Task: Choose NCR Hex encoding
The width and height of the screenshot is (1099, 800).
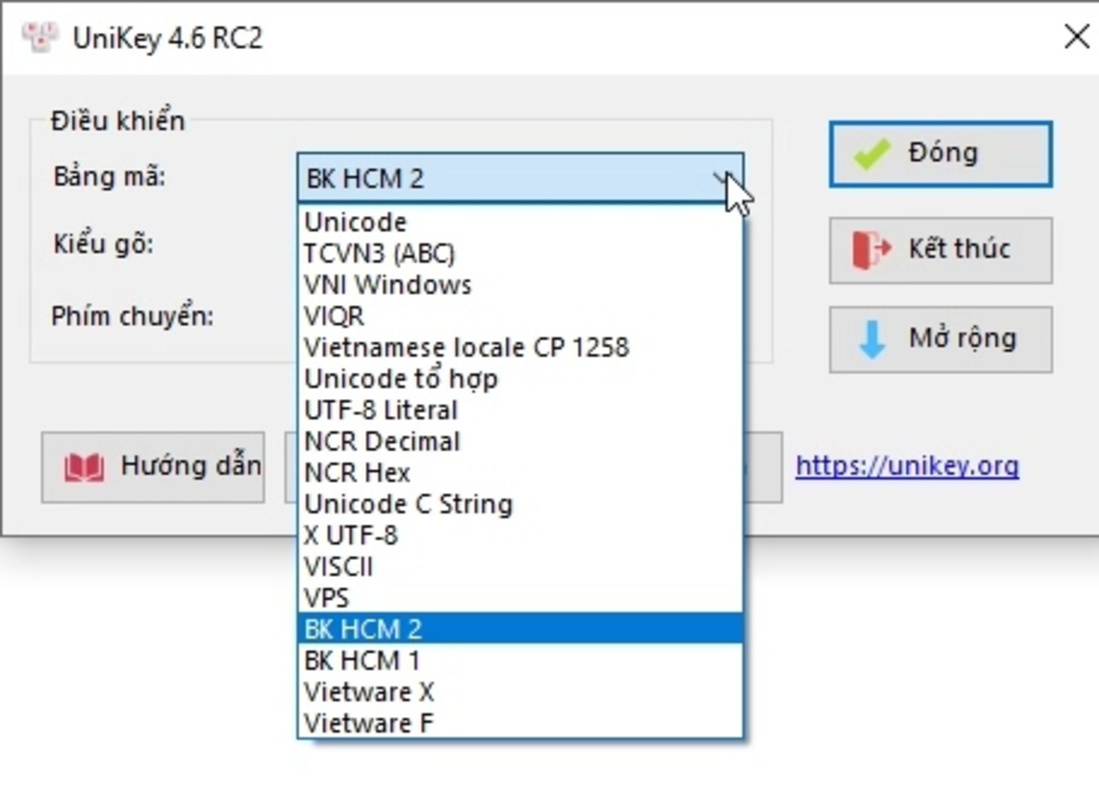Action: click(x=520, y=473)
